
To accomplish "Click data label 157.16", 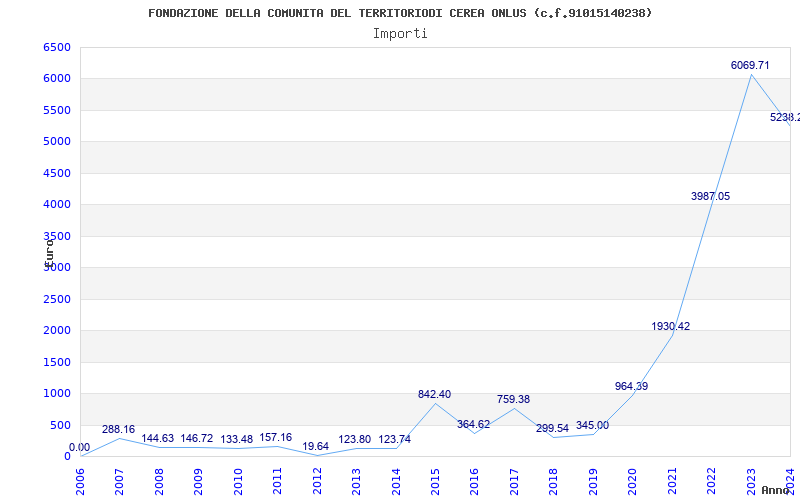I will (276, 438).
